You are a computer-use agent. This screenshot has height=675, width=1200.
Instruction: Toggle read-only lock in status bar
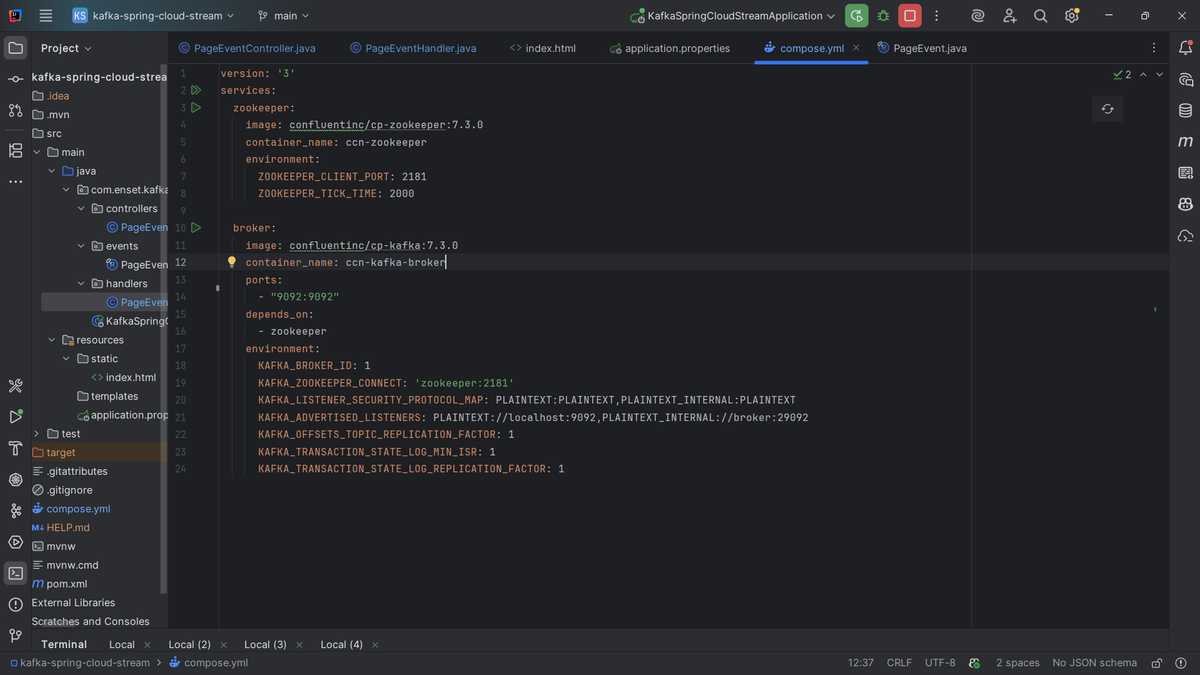[1156, 662]
